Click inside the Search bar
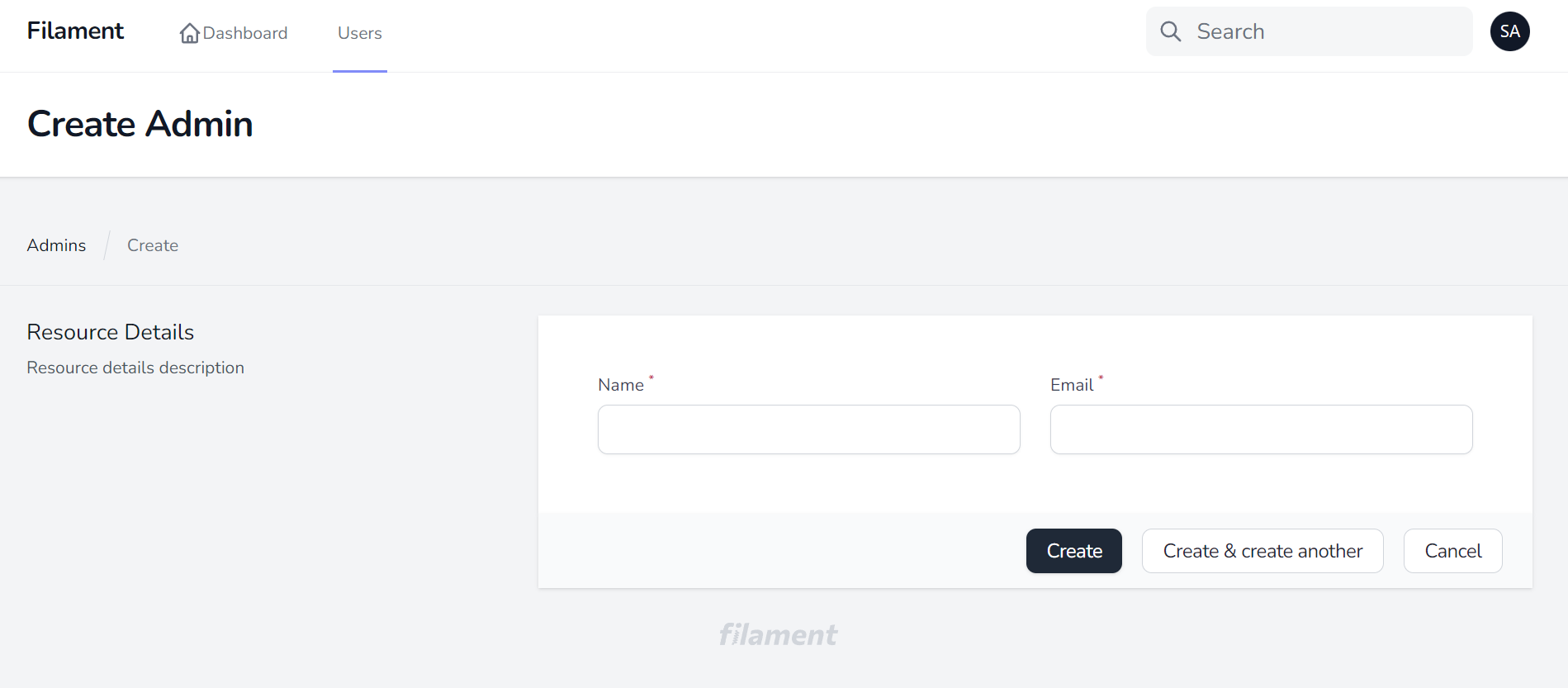The image size is (1568, 688). point(1321,31)
